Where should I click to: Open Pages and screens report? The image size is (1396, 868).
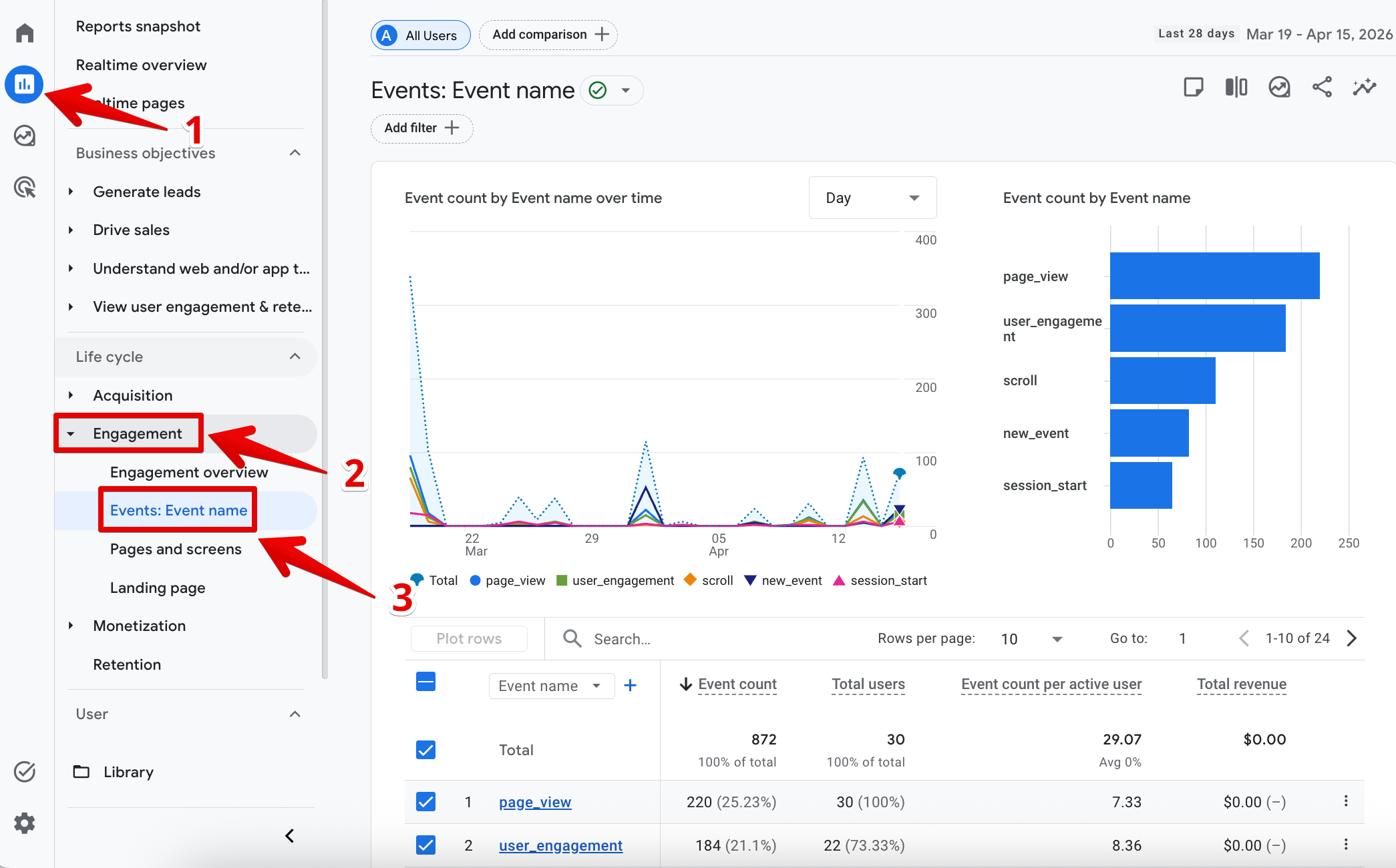(x=176, y=549)
